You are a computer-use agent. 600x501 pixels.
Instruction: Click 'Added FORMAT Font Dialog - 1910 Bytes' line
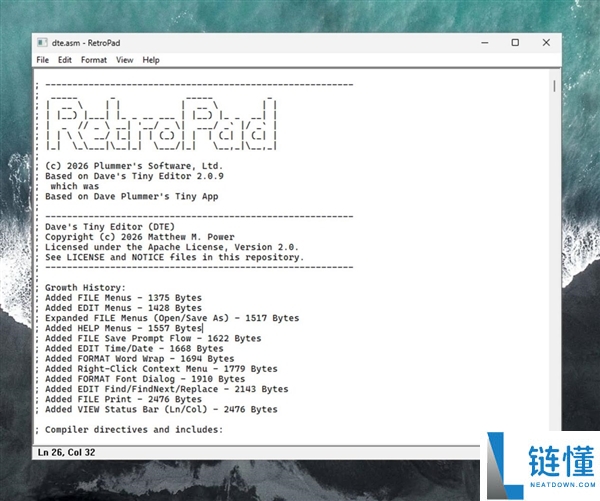[145, 379]
